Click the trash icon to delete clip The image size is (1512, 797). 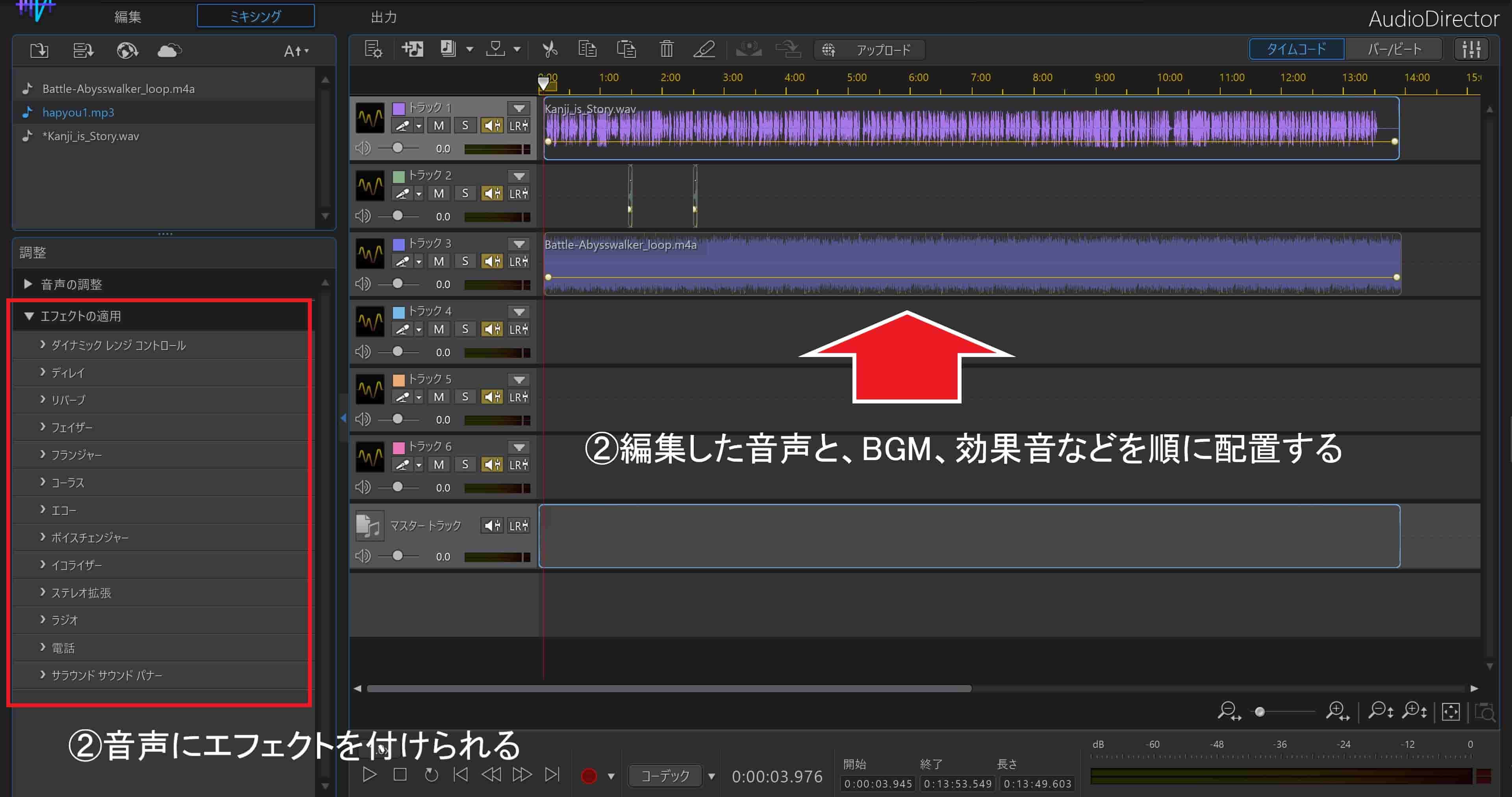tap(666, 49)
